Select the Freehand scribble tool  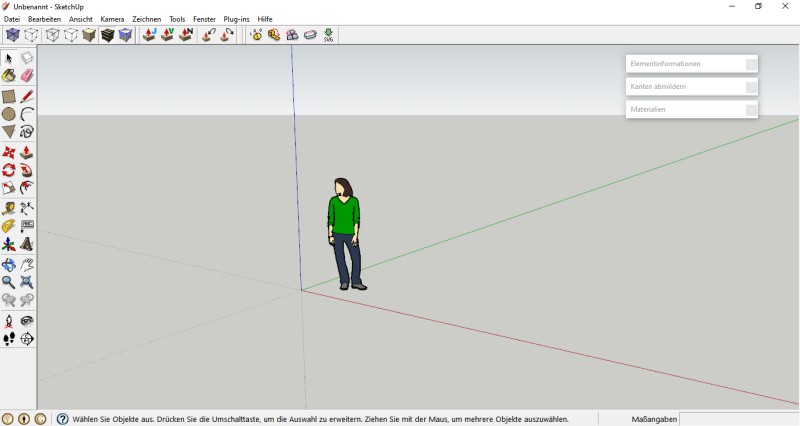pos(27,132)
